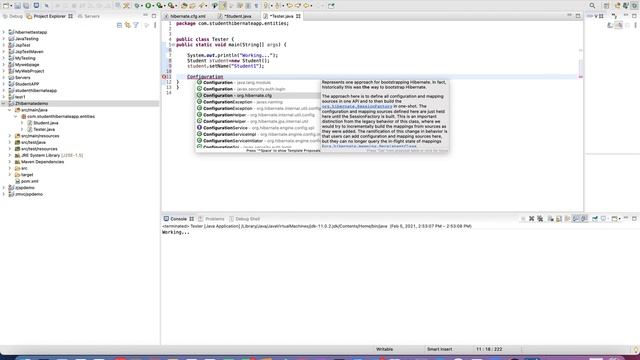Viewport: 640px width, 360px height.
Task: Click the Open Type icon in the toolbar
Action: tap(184, 6)
